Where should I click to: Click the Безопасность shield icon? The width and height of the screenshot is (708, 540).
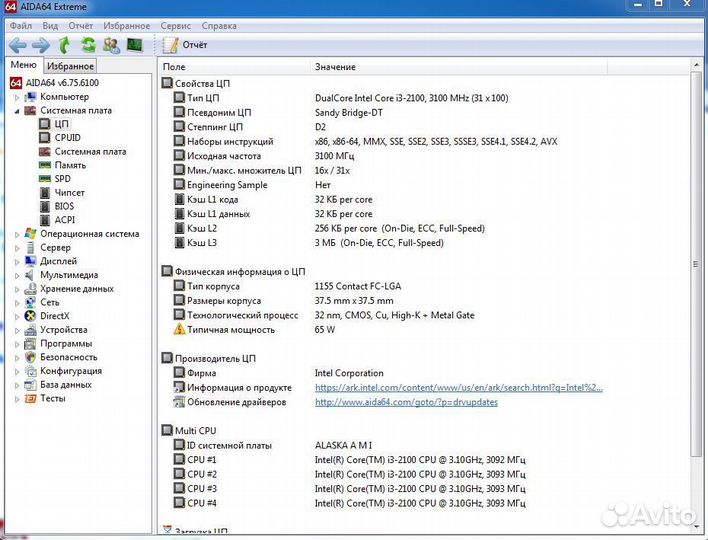(30, 357)
